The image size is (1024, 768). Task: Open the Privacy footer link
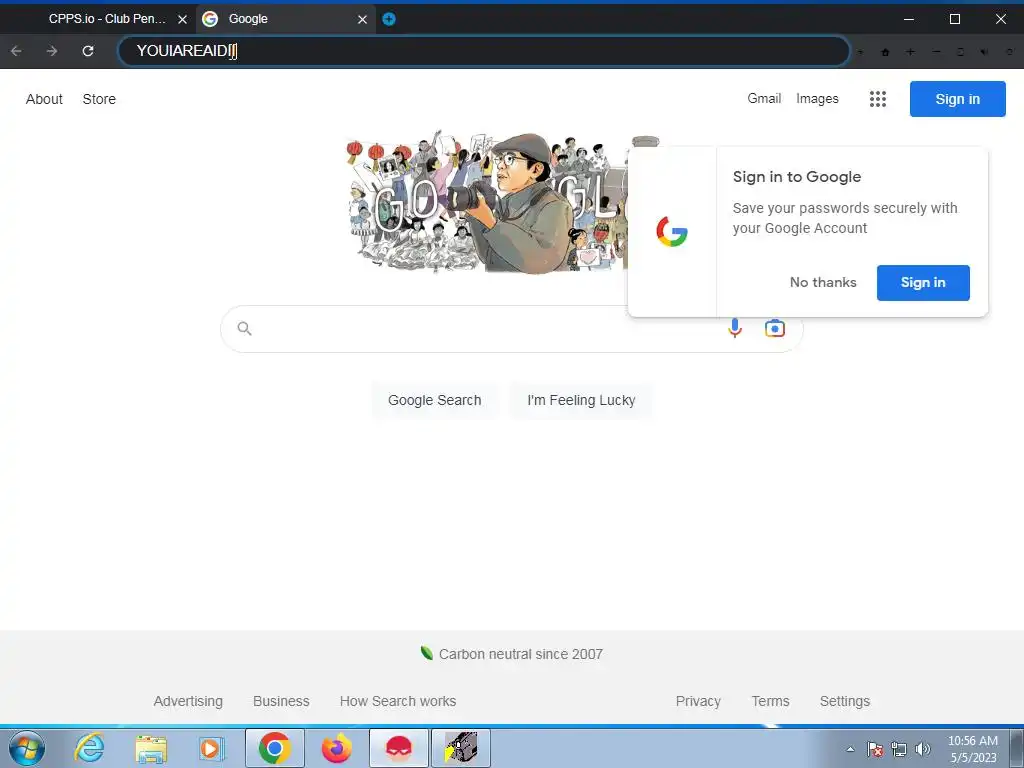pyautogui.click(x=698, y=701)
